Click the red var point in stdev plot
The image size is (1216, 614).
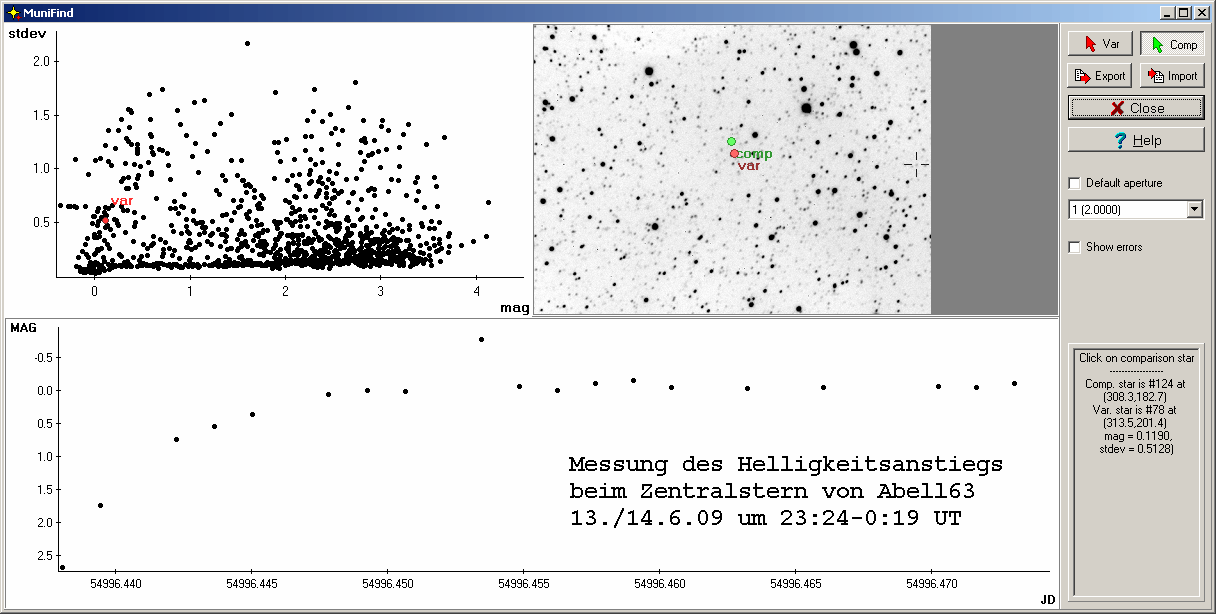(x=105, y=220)
